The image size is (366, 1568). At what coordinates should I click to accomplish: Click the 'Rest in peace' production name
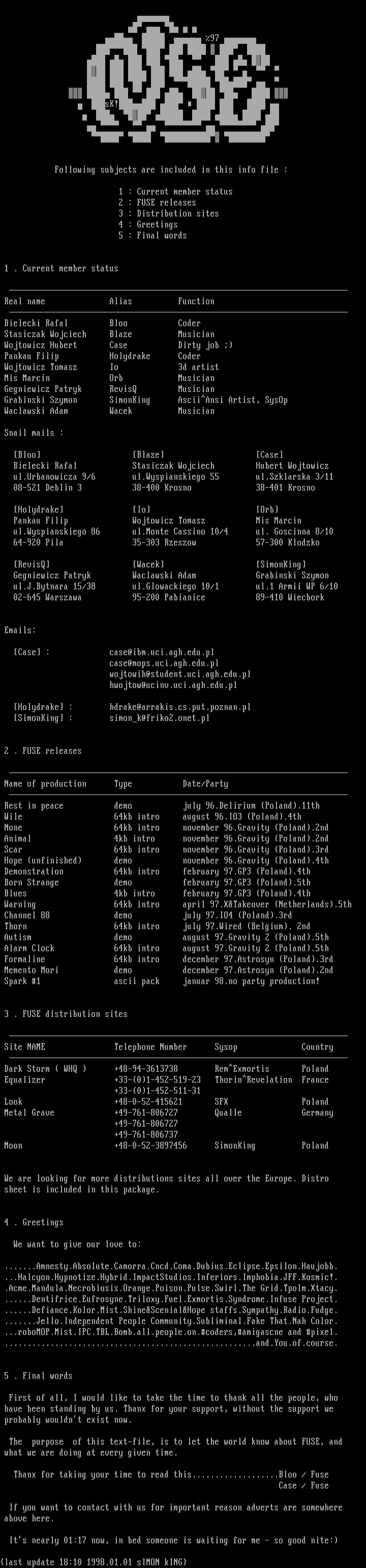click(x=34, y=806)
